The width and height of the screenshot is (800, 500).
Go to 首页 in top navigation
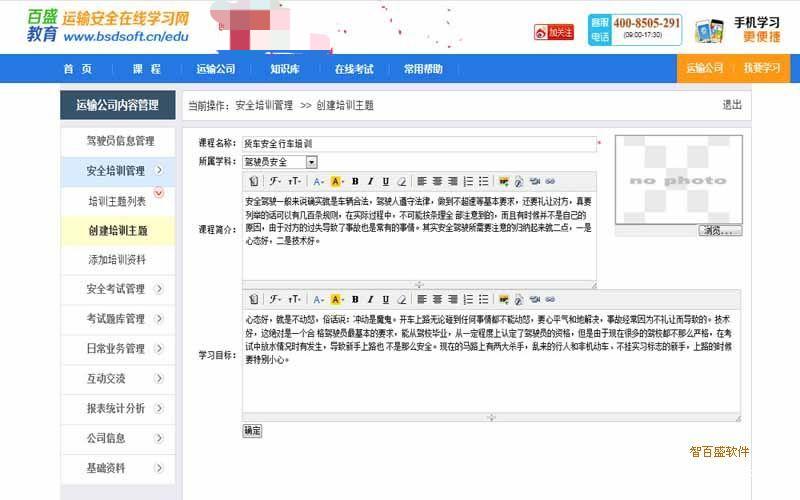(x=78, y=69)
